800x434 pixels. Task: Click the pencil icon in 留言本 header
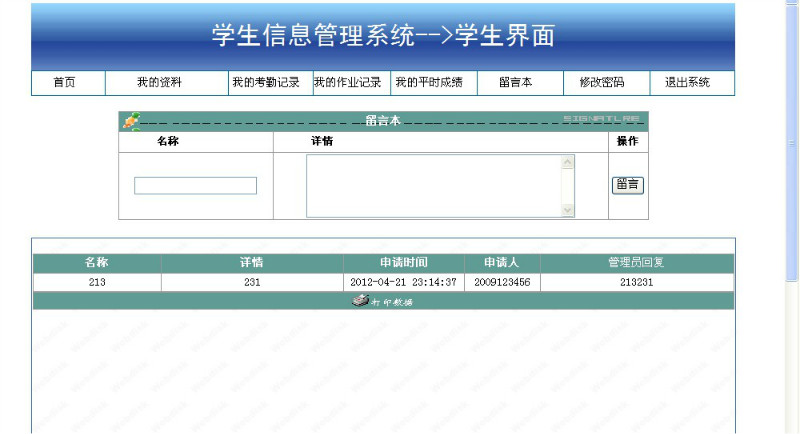pos(132,121)
